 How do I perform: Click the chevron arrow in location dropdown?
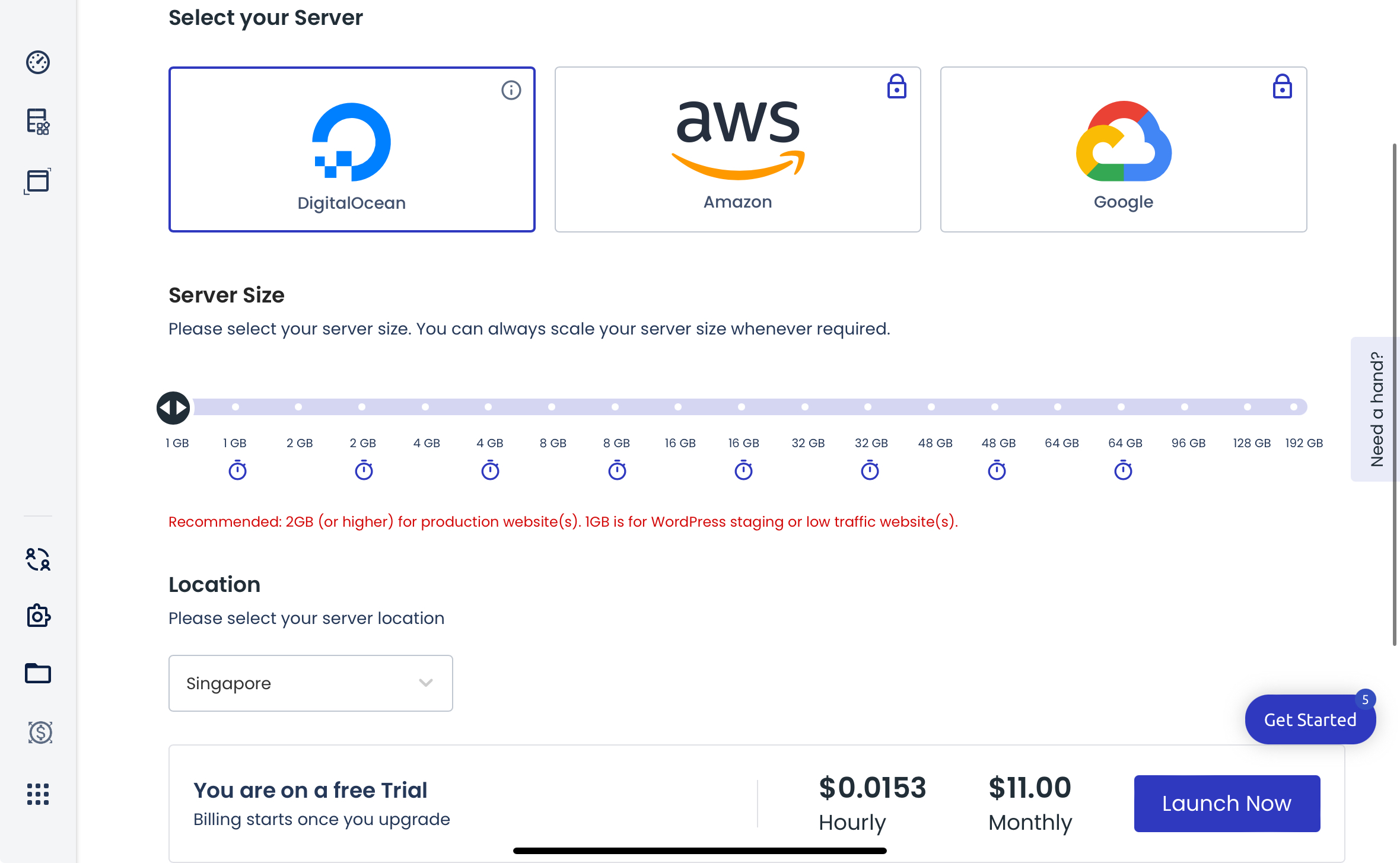point(426,683)
